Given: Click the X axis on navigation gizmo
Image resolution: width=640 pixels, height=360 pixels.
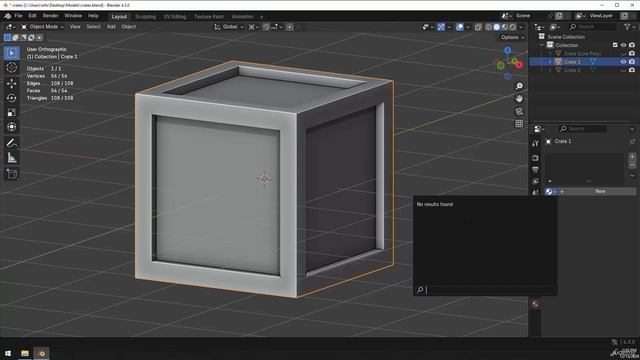Looking at the screenshot, I should (519, 65).
